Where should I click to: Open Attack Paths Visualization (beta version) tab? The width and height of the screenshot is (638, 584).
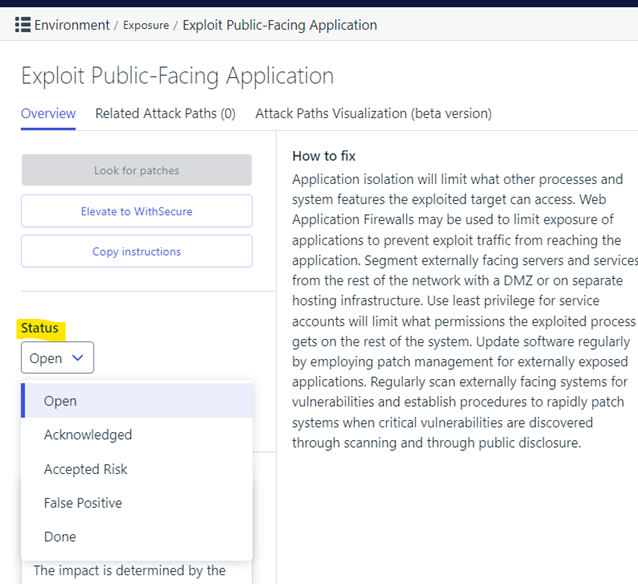(x=374, y=114)
